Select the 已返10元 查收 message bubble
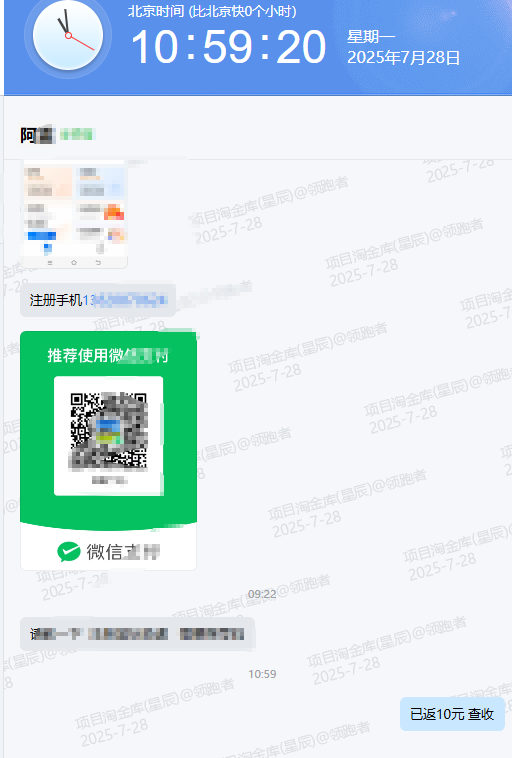This screenshot has height=758, width=512. tap(452, 714)
